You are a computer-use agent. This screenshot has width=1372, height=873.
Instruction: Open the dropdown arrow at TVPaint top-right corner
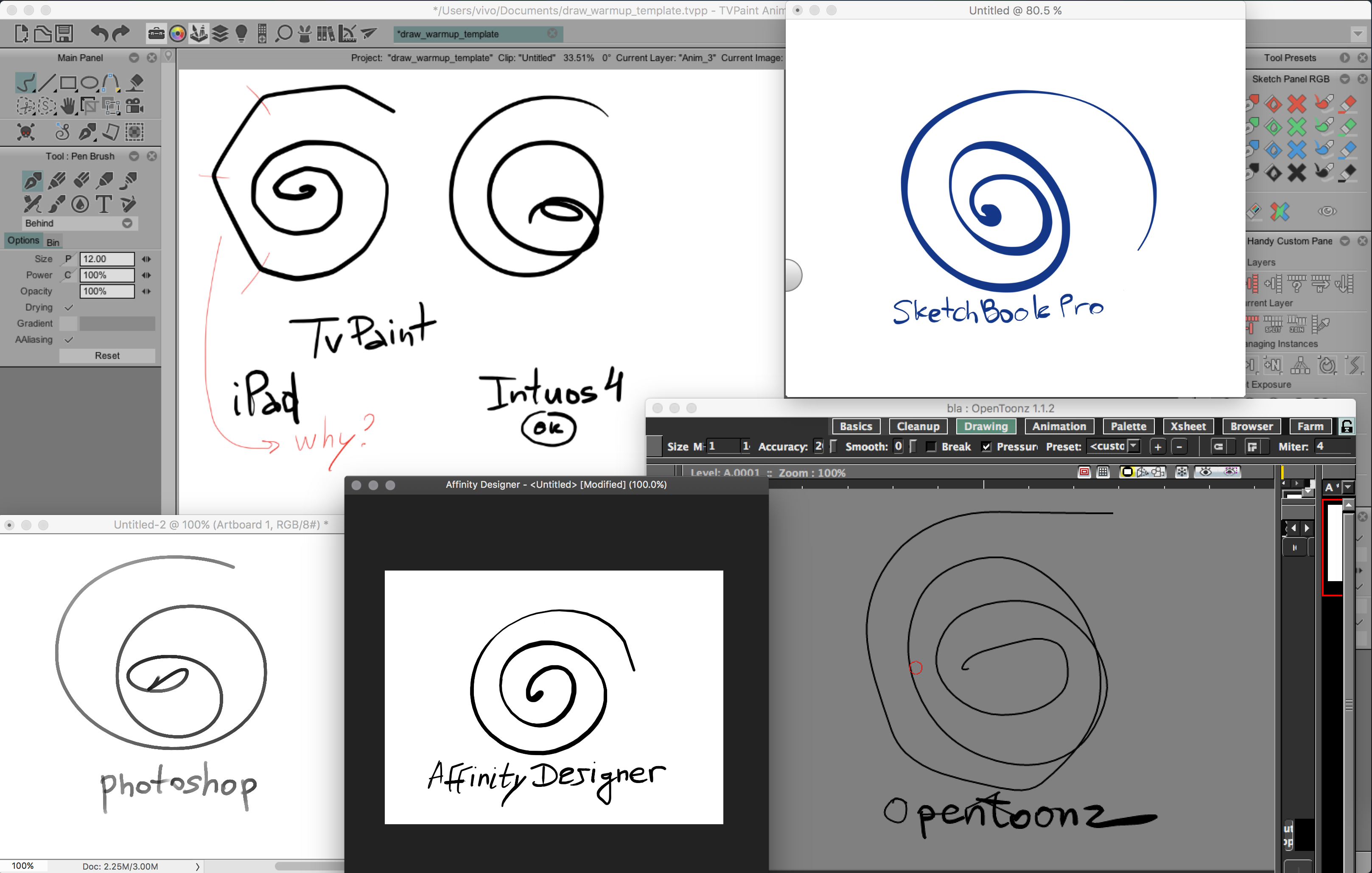point(1358,34)
